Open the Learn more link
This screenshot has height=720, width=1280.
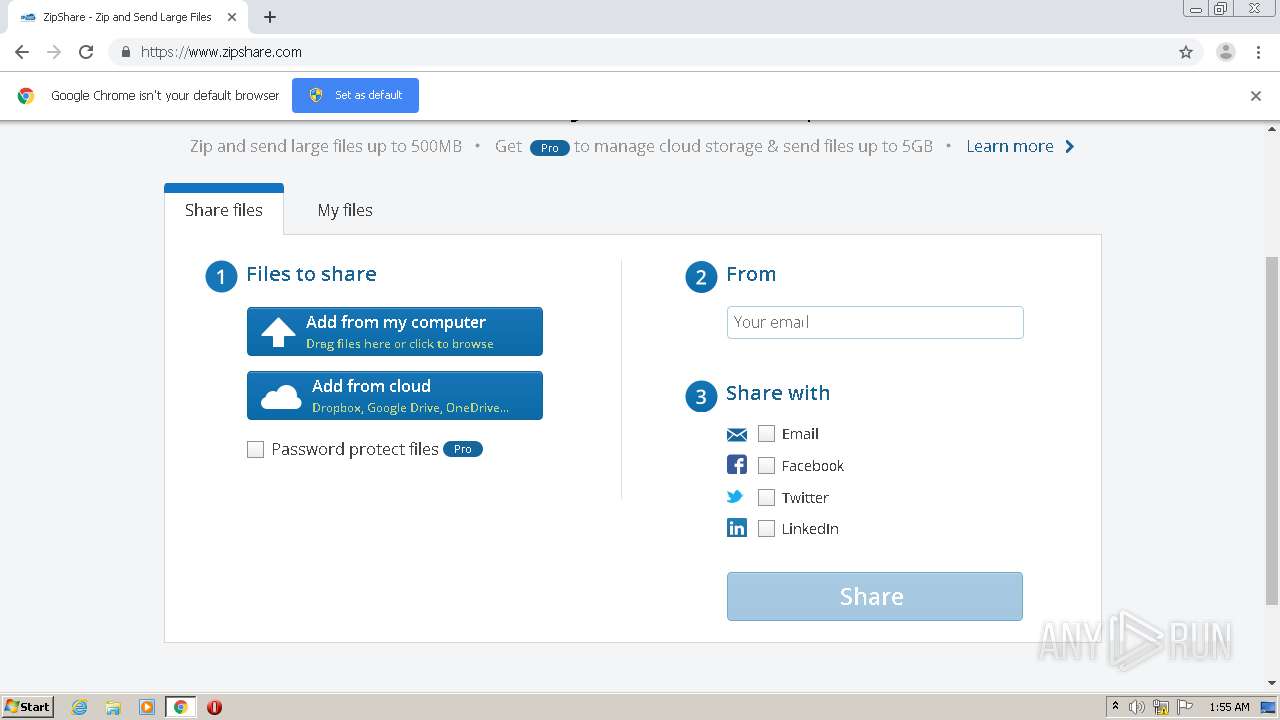tap(1010, 146)
